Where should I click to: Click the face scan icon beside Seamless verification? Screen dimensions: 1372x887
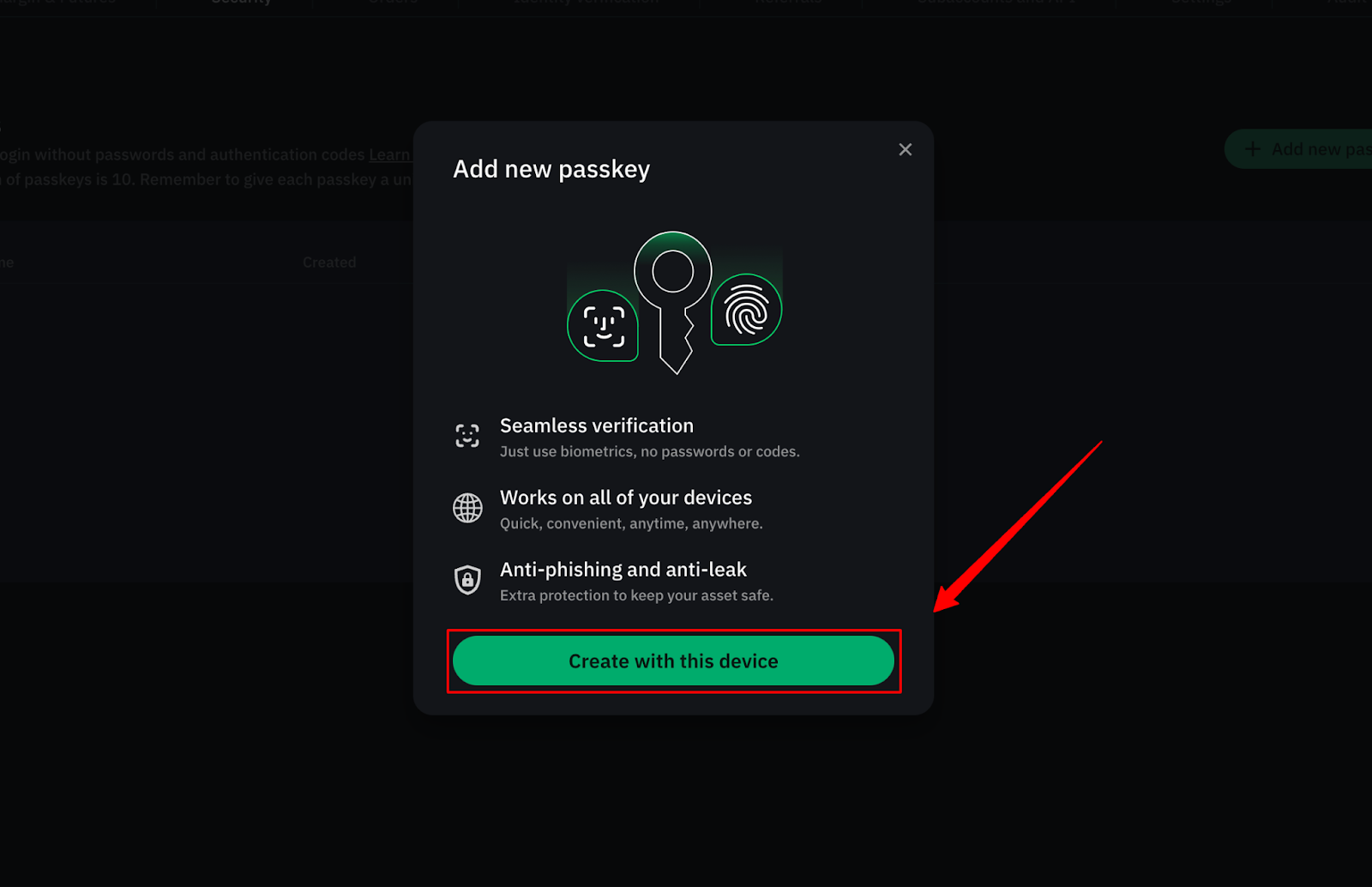click(467, 436)
